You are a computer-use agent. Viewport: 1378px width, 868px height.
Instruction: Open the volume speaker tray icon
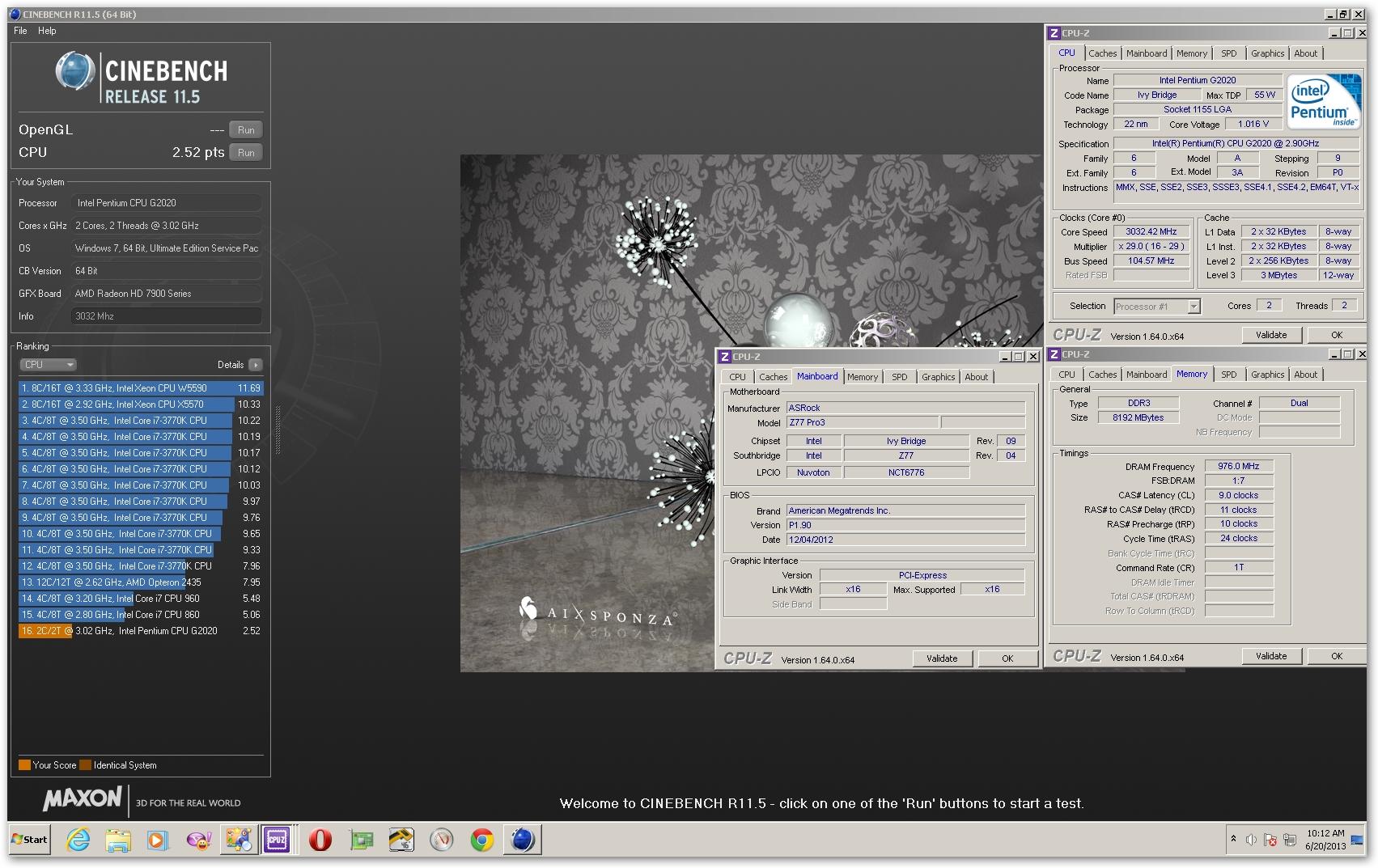1251,840
